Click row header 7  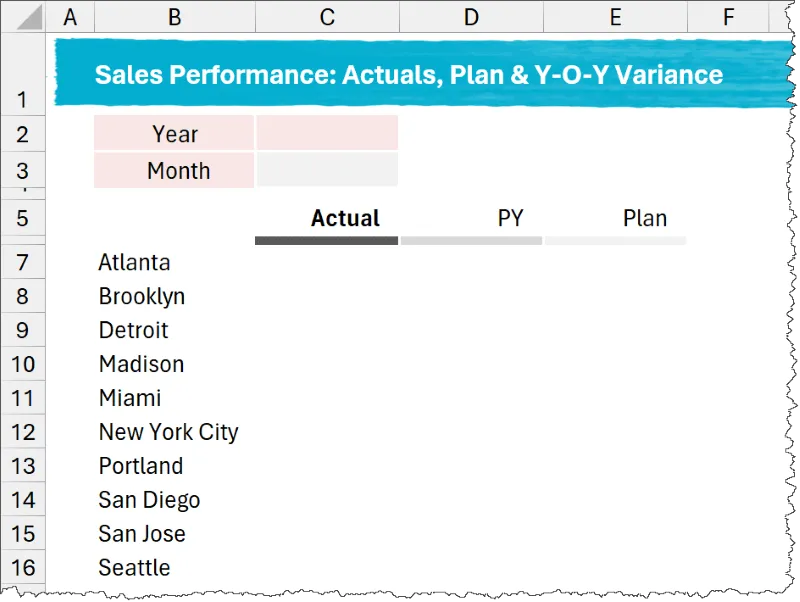click(x=23, y=262)
